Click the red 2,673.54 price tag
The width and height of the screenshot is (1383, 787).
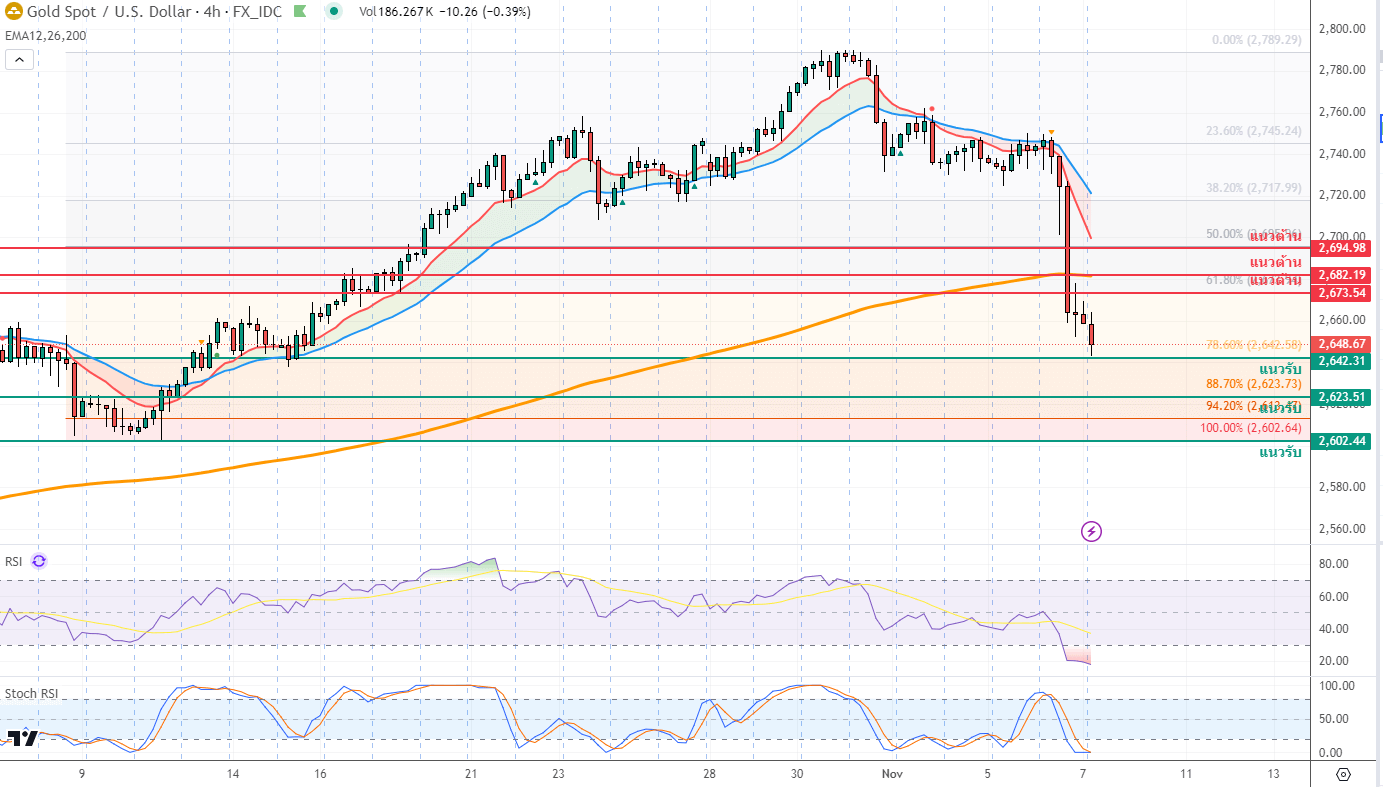coord(1345,293)
